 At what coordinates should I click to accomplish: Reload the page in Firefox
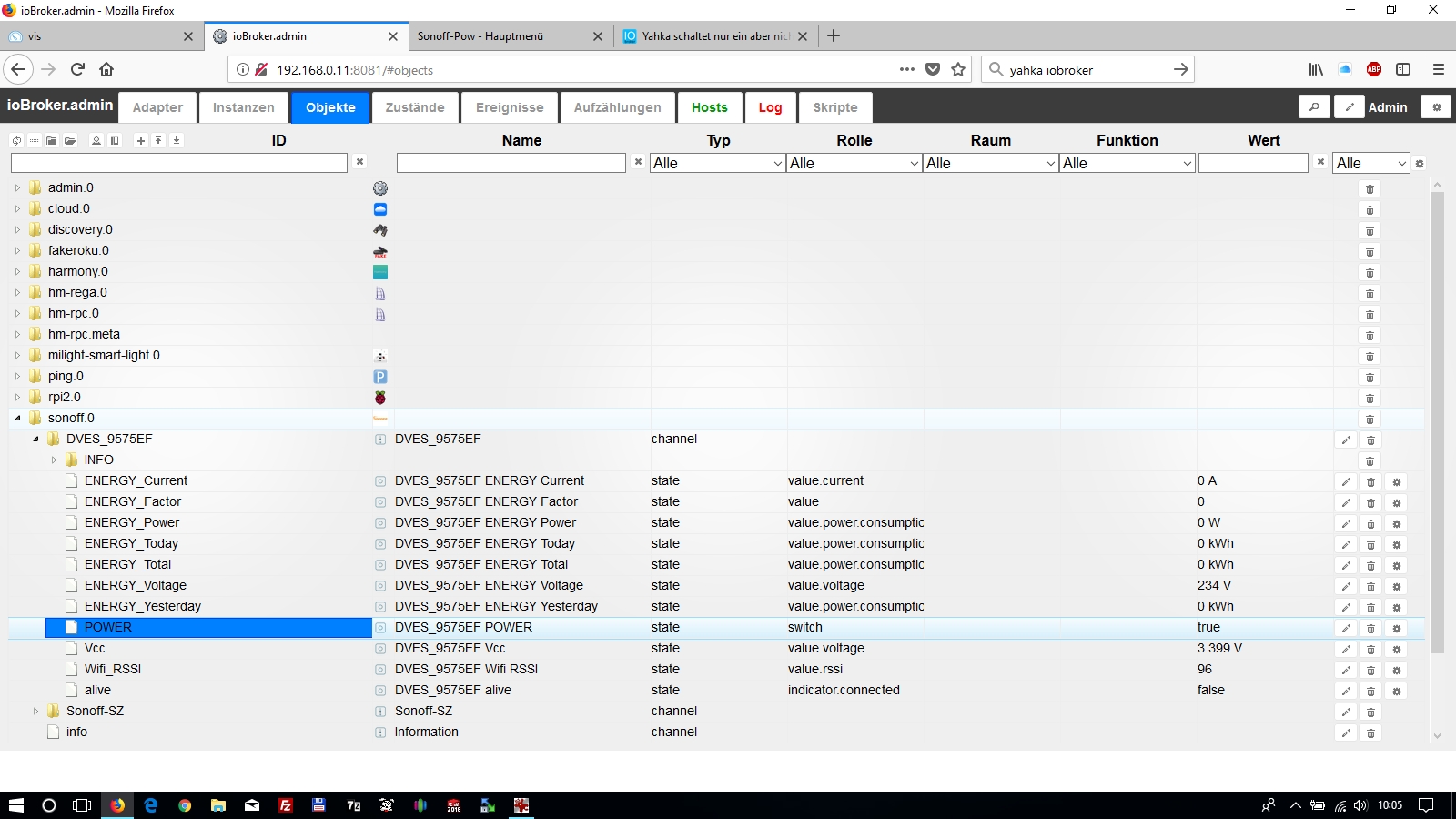coord(78,69)
